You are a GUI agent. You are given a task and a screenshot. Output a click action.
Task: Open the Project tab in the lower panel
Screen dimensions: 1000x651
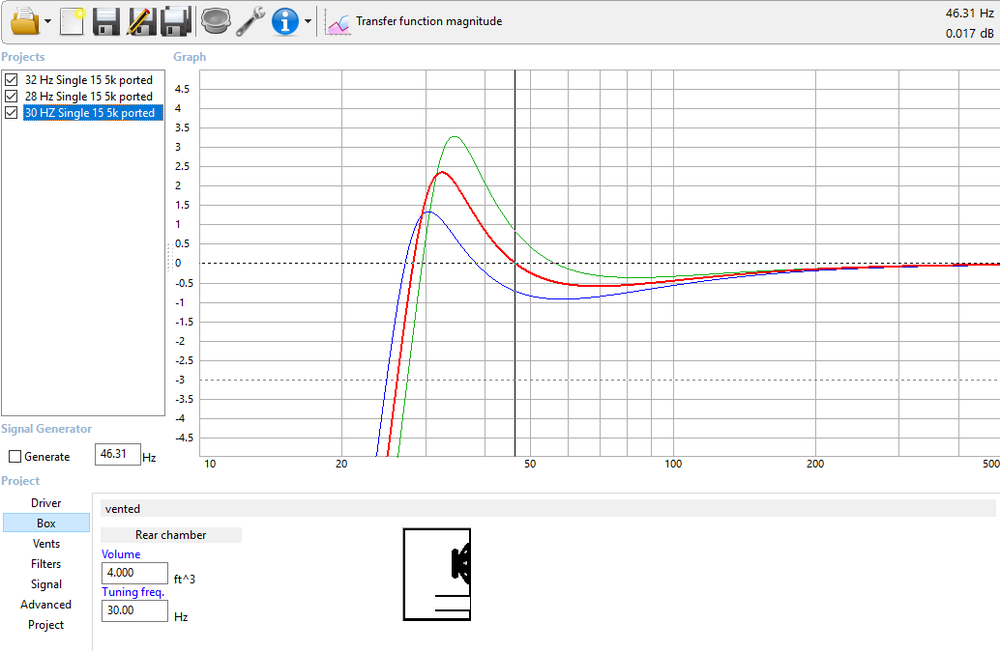click(46, 625)
